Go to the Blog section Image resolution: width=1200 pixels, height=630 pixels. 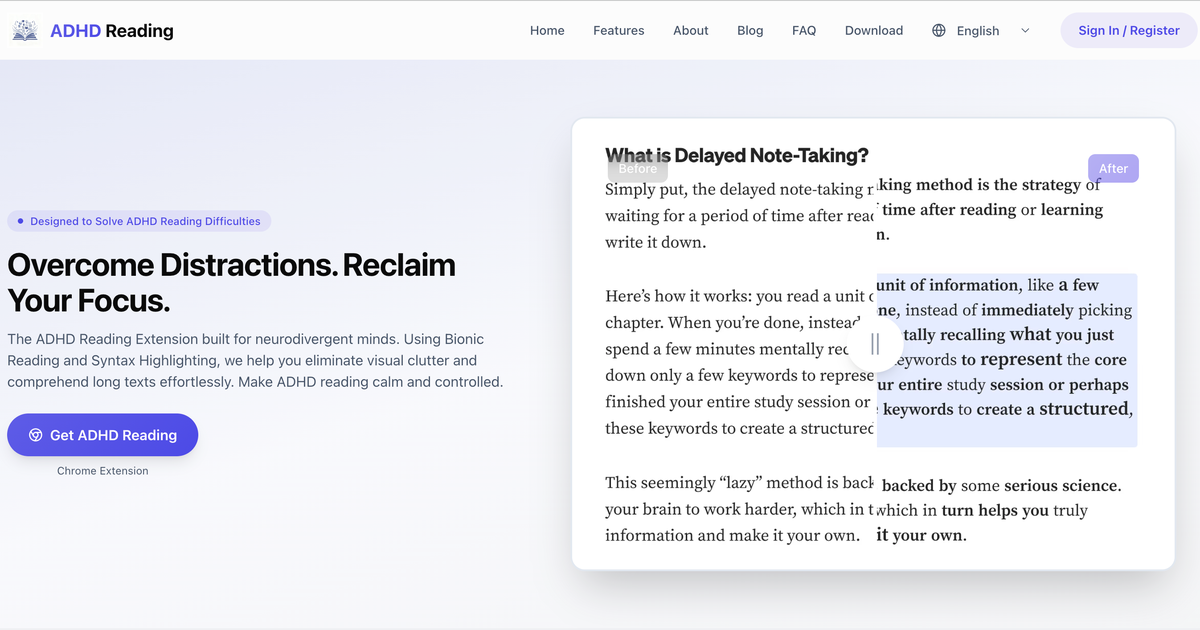[x=750, y=30]
